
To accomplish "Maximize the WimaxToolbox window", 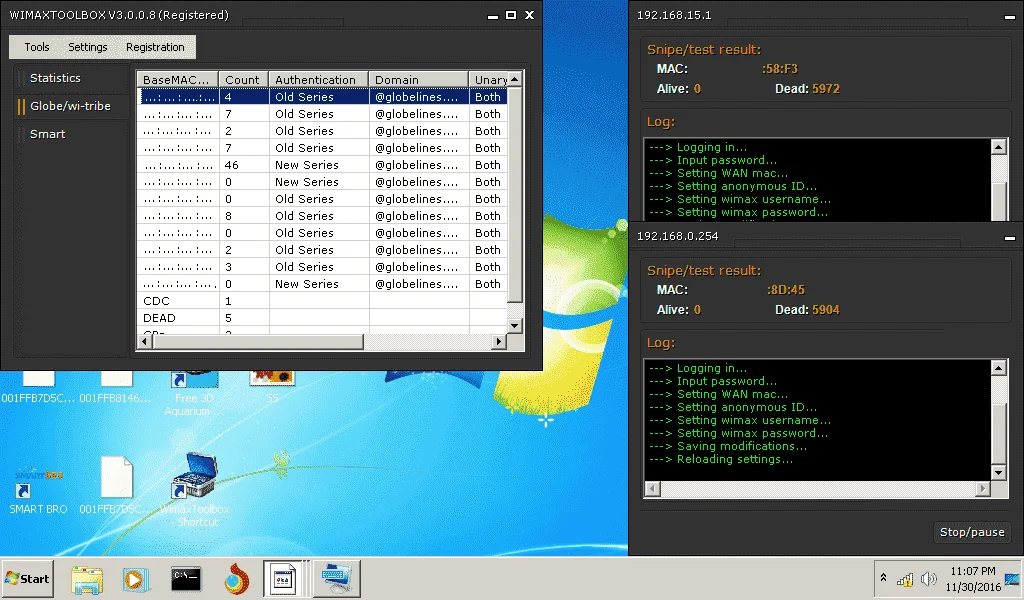I will coord(511,15).
